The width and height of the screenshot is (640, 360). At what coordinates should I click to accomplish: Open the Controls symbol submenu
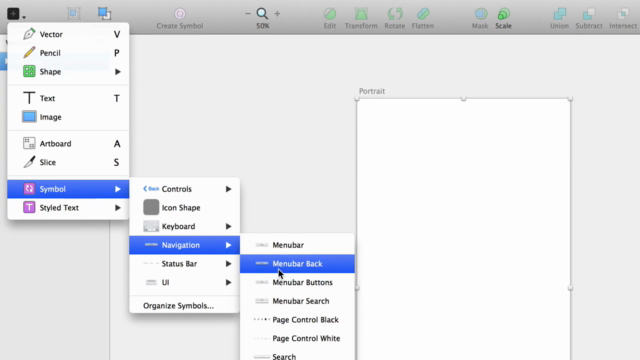tap(184, 189)
